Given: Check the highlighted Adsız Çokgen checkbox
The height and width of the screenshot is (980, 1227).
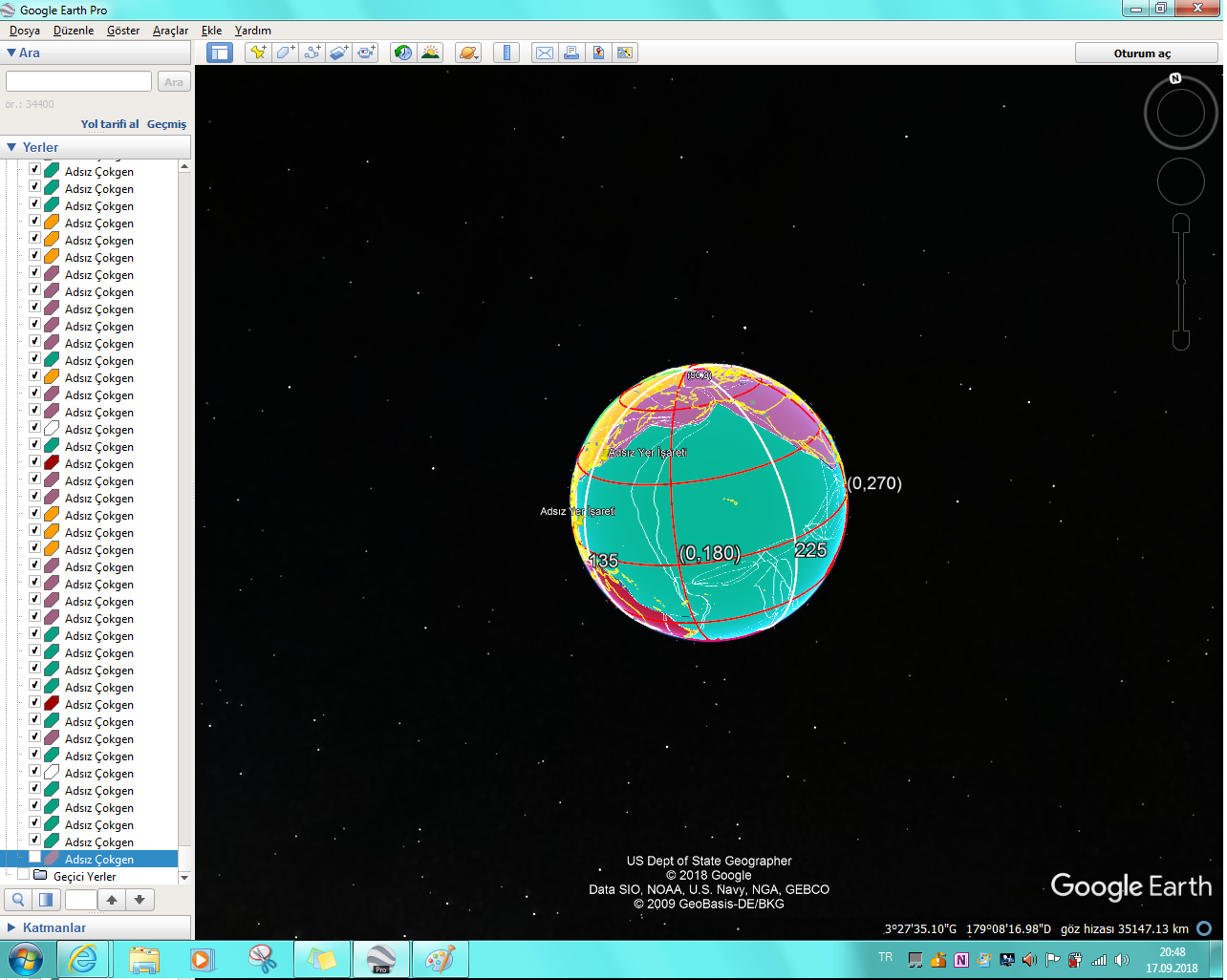Looking at the screenshot, I should [34, 858].
